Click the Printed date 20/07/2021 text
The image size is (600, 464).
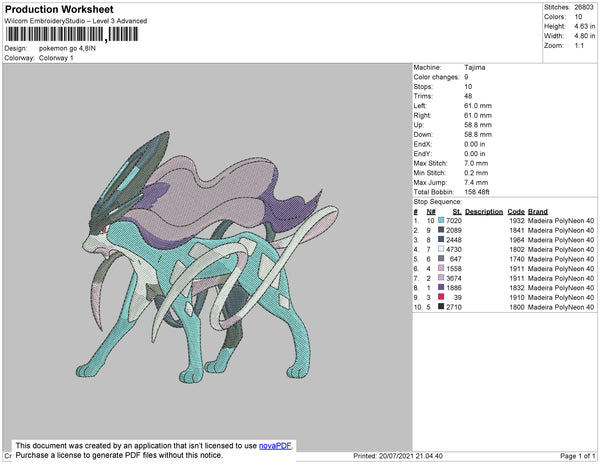tap(398, 456)
